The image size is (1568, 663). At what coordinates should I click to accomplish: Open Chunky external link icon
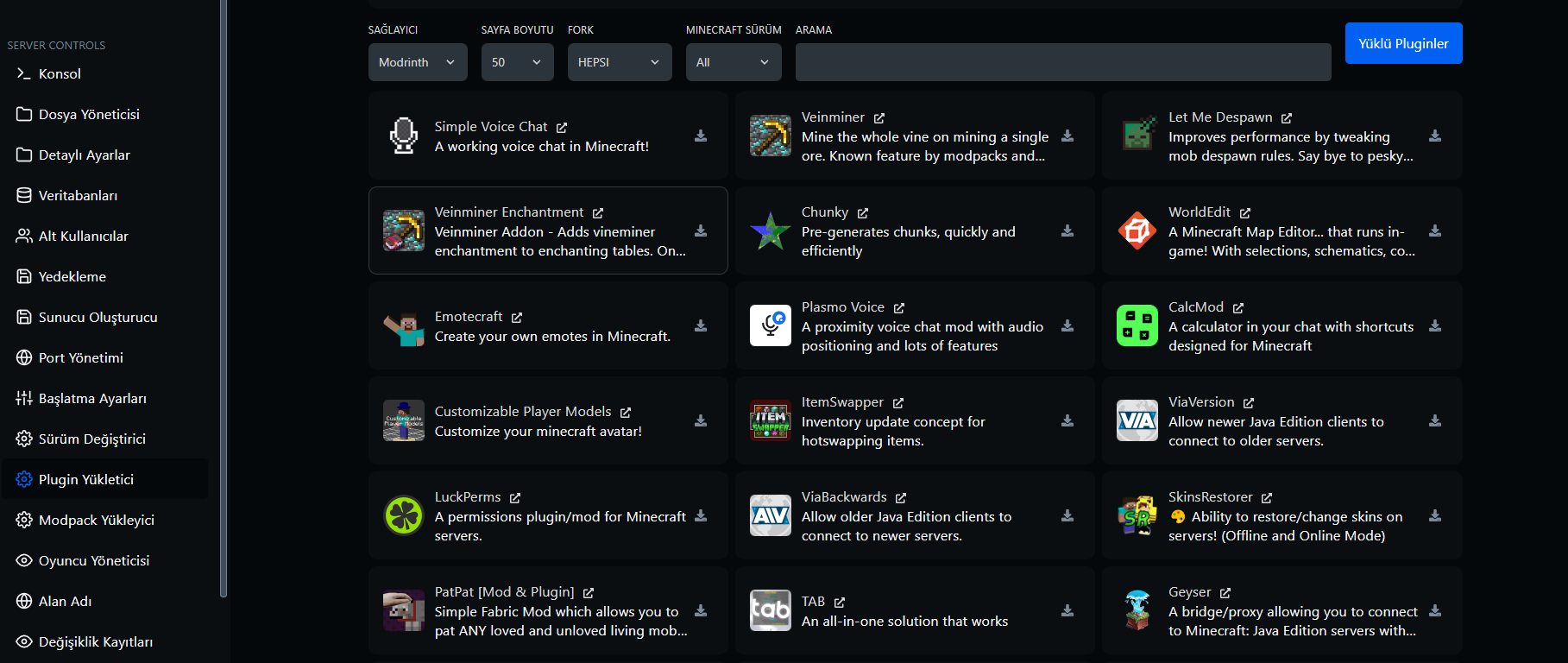point(863,212)
